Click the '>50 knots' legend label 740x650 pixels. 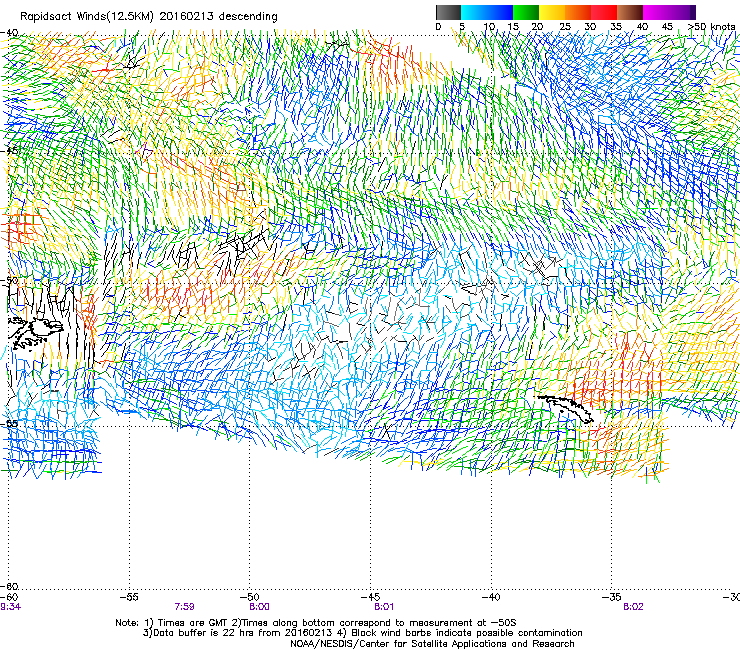tap(712, 27)
